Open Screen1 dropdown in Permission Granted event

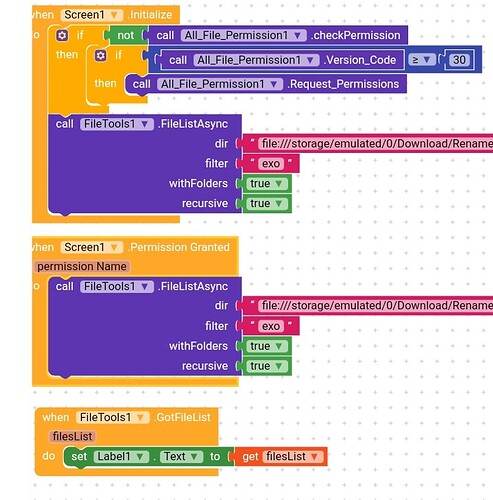tap(92, 247)
